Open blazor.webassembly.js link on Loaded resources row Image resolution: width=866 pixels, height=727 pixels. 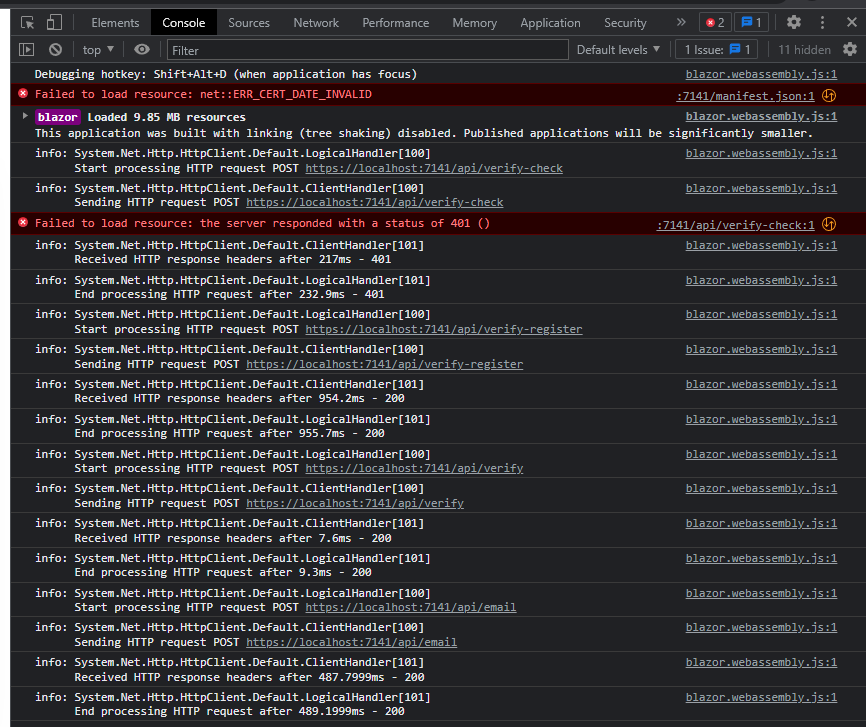[761, 116]
